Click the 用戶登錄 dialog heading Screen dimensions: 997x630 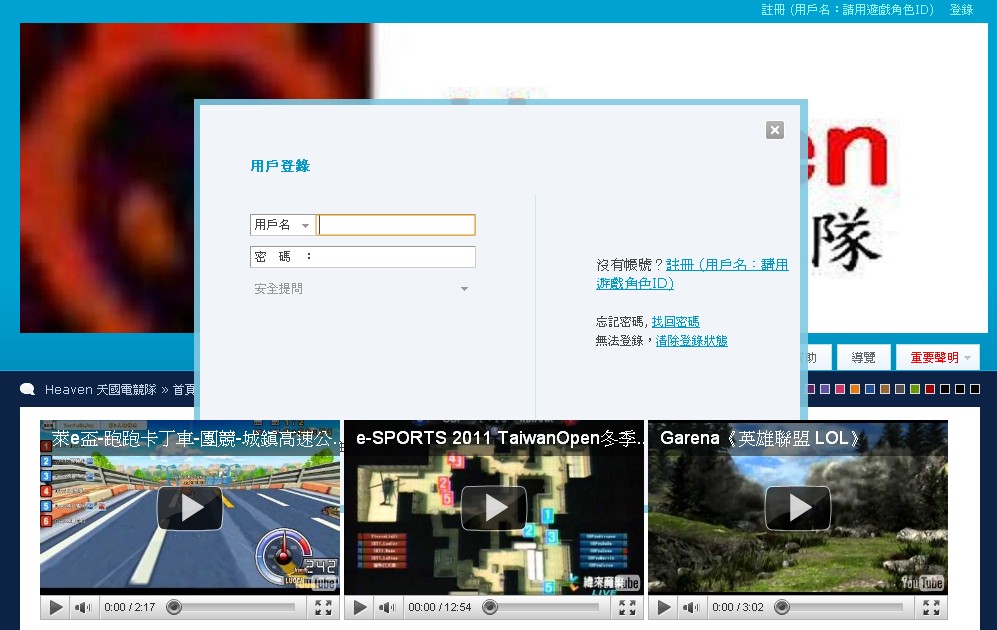[280, 166]
